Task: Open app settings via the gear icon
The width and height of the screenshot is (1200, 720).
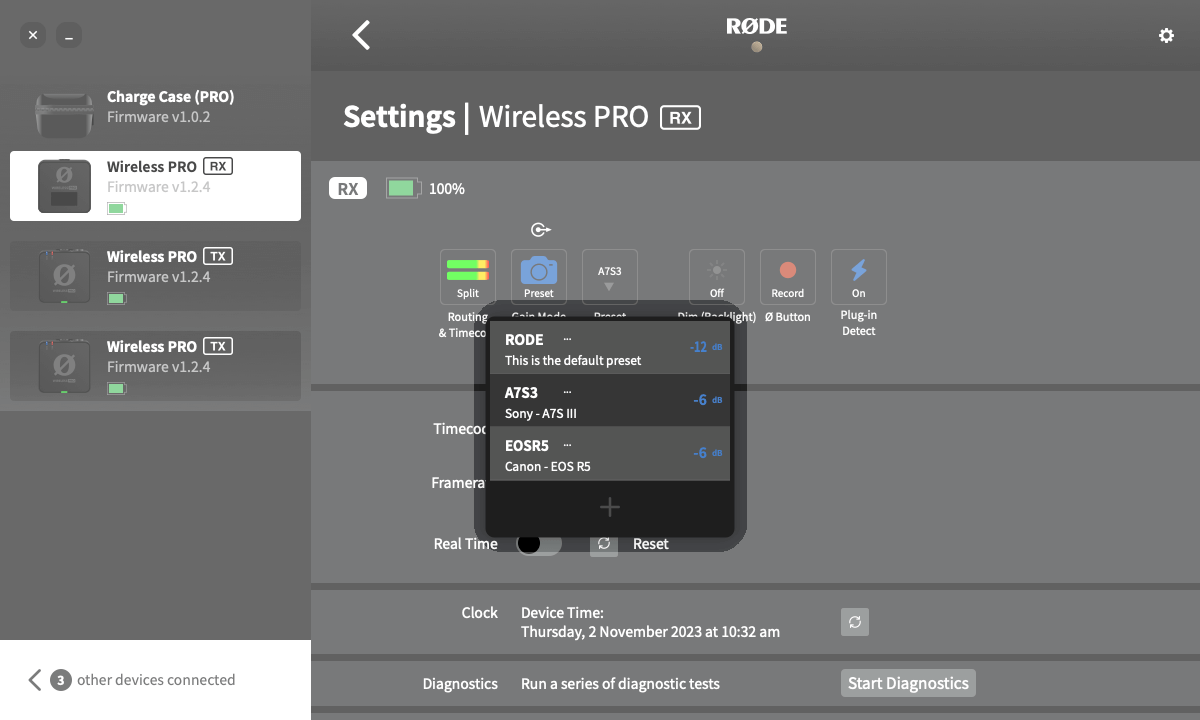Action: tap(1166, 34)
